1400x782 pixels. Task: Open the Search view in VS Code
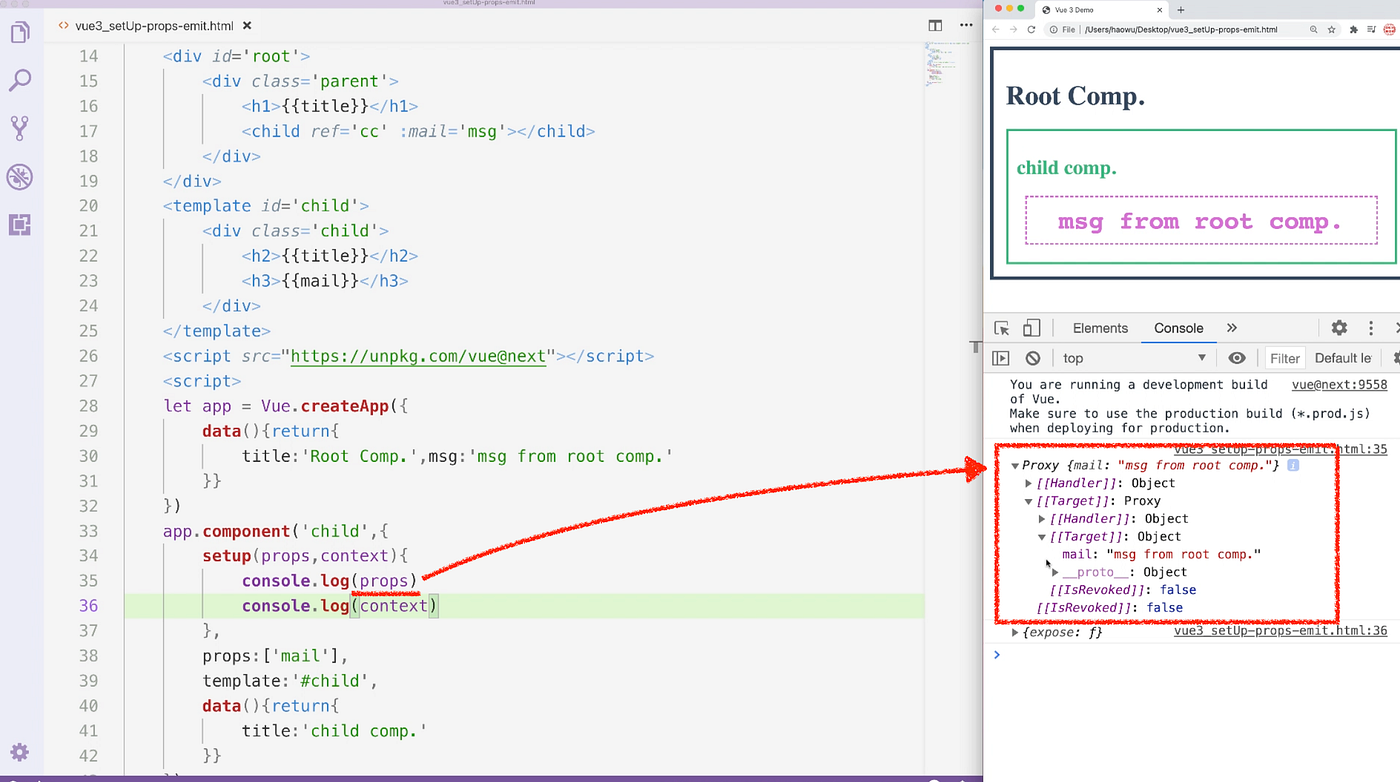pyautogui.click(x=22, y=80)
